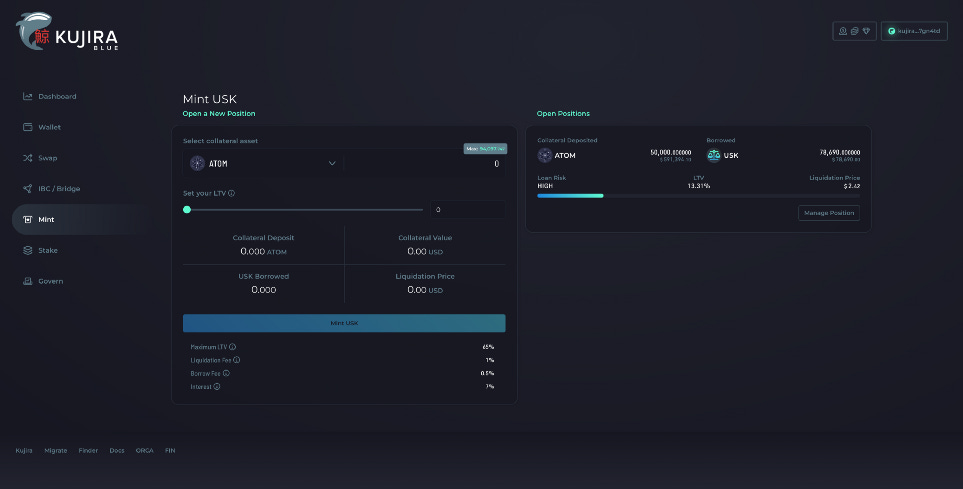Click the 0.000 ATOM collateral deposit value
The image size is (963, 489).
tap(263, 251)
